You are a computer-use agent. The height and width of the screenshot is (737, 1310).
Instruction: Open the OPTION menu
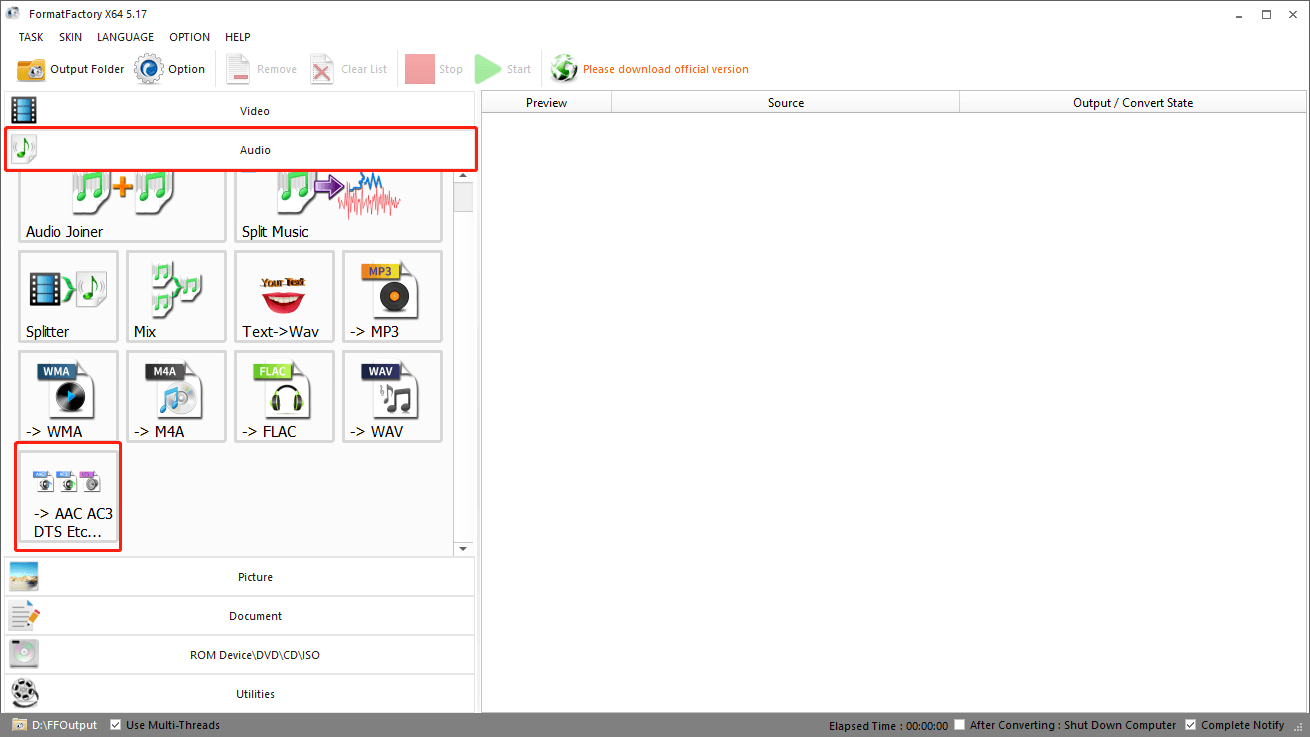coord(189,37)
